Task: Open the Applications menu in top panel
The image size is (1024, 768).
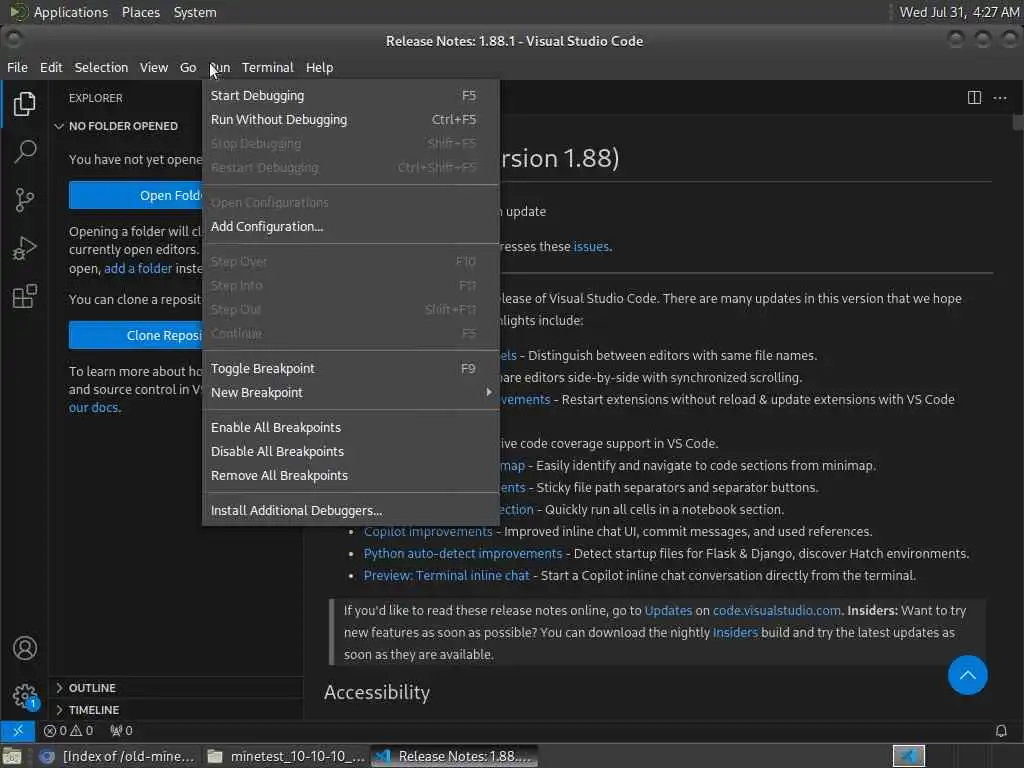Action: point(60,12)
